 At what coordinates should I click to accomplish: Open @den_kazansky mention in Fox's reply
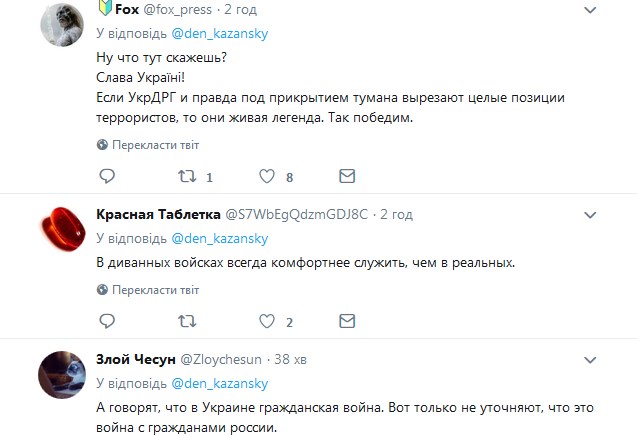[x=220, y=33]
